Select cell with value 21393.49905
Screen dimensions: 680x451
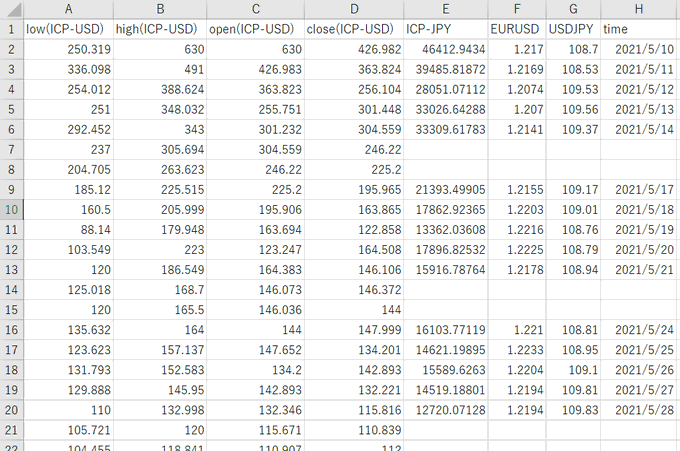[x=446, y=190]
